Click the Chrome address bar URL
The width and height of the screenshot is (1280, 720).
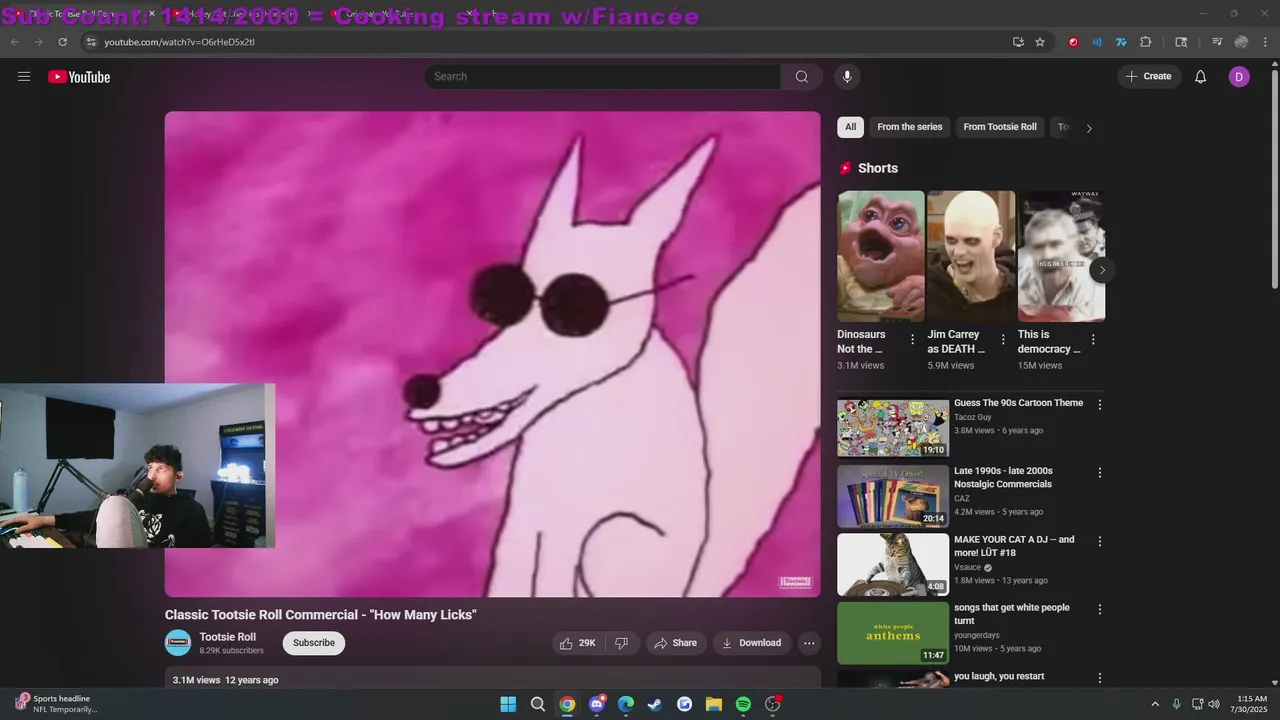(180, 42)
